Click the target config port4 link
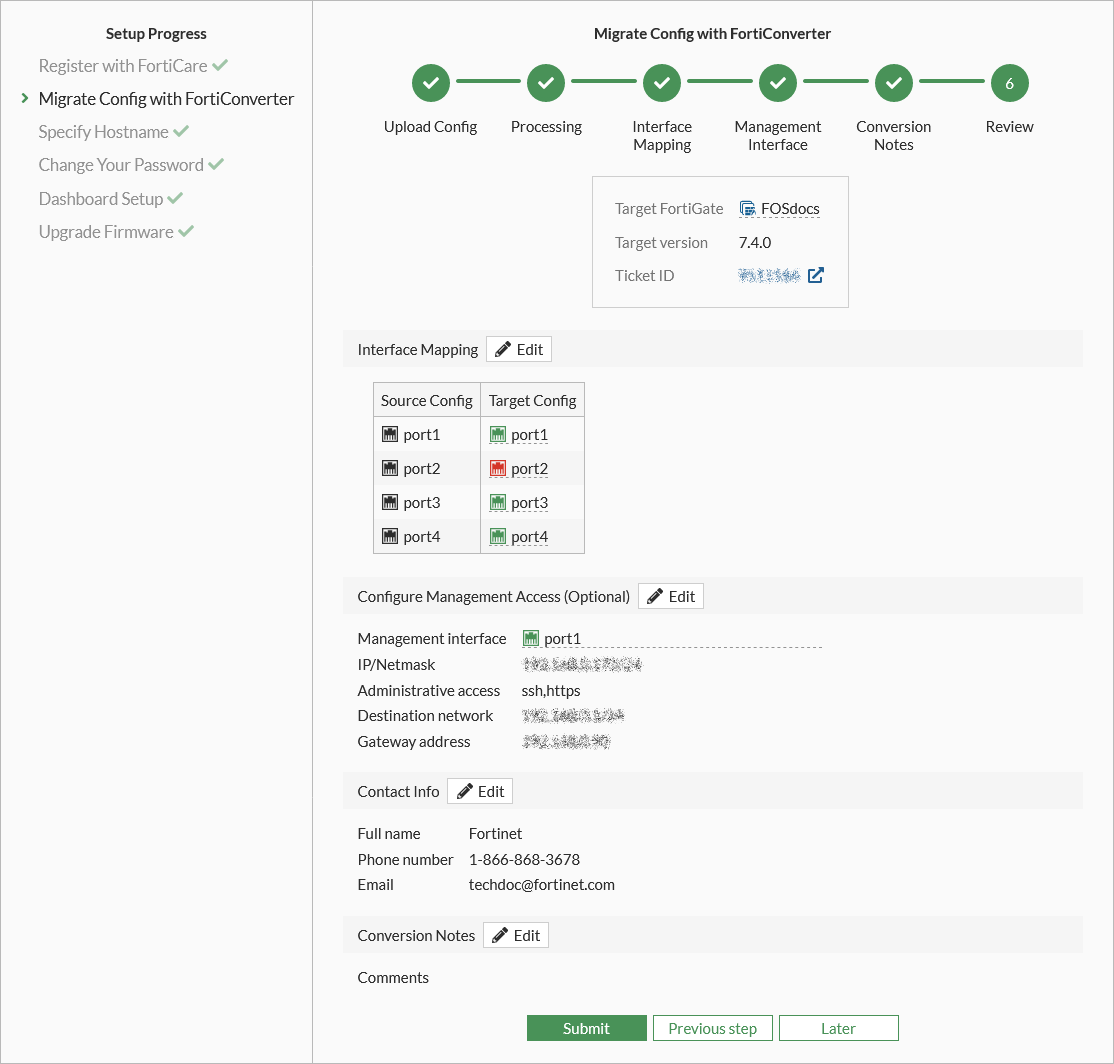Image resolution: width=1114 pixels, height=1064 pixels. pos(529,537)
